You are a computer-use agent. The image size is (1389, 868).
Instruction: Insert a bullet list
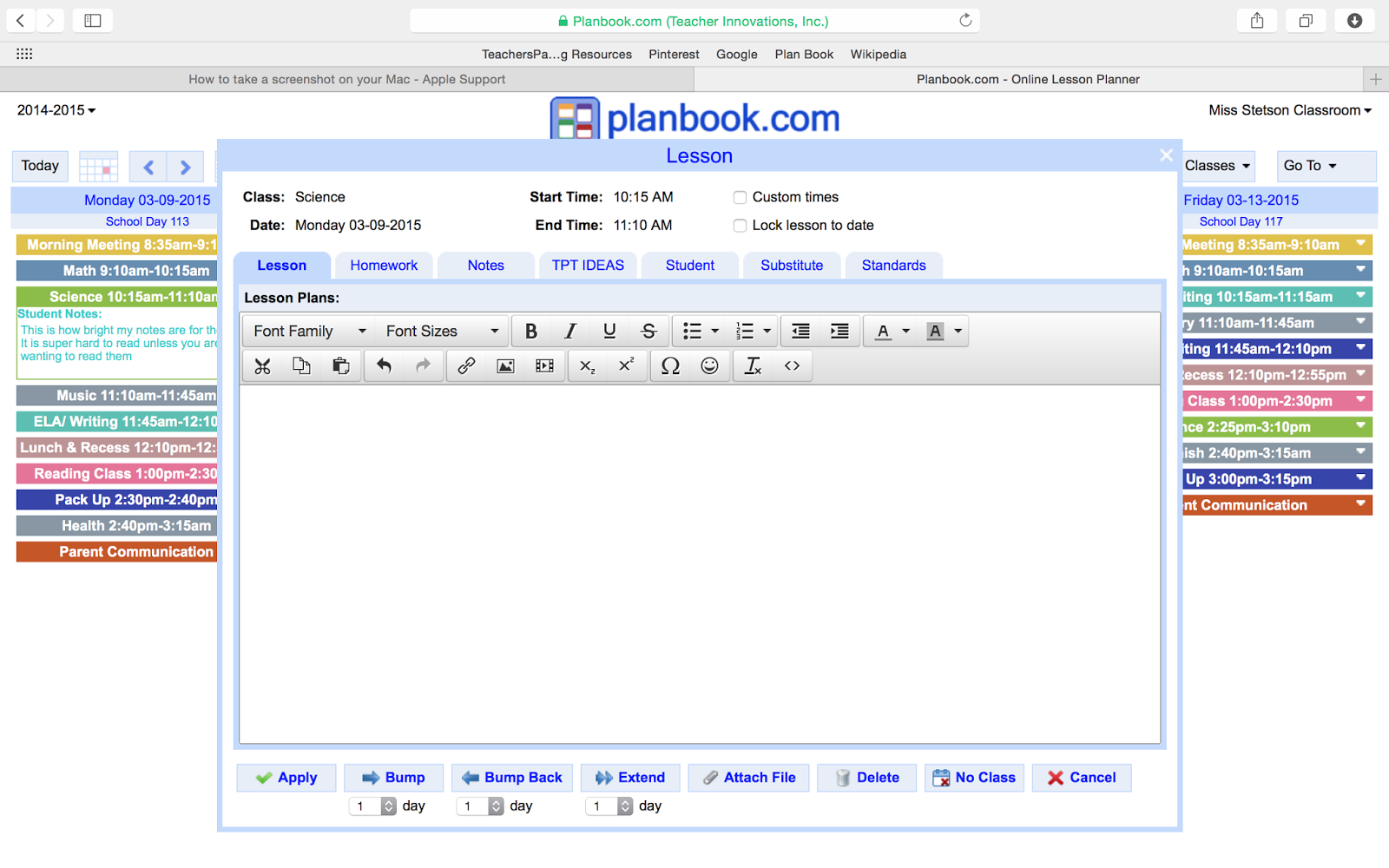tap(692, 331)
